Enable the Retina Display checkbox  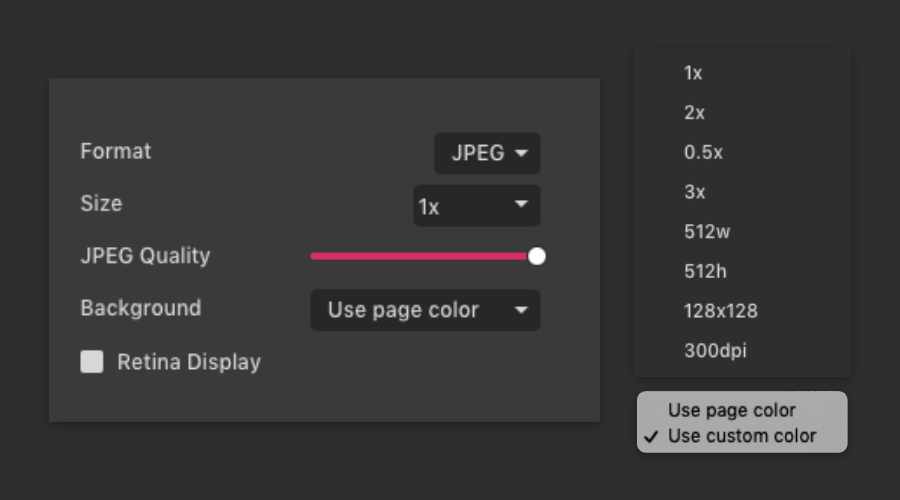click(x=92, y=362)
